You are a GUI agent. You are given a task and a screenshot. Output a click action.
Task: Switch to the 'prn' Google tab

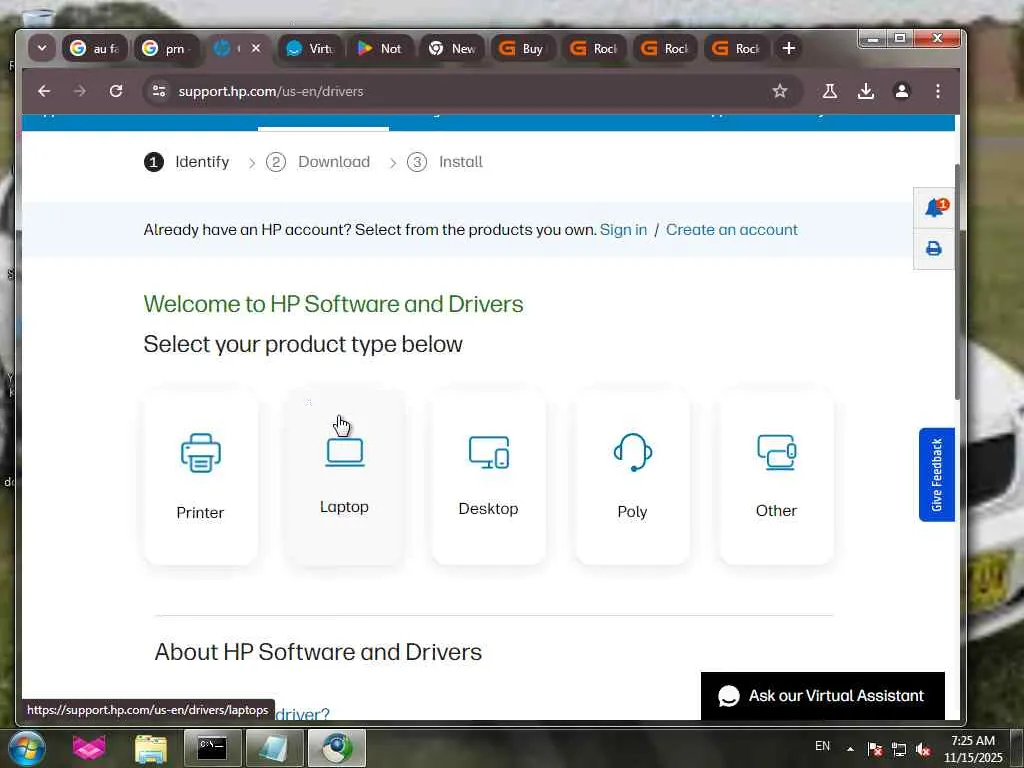tap(167, 48)
